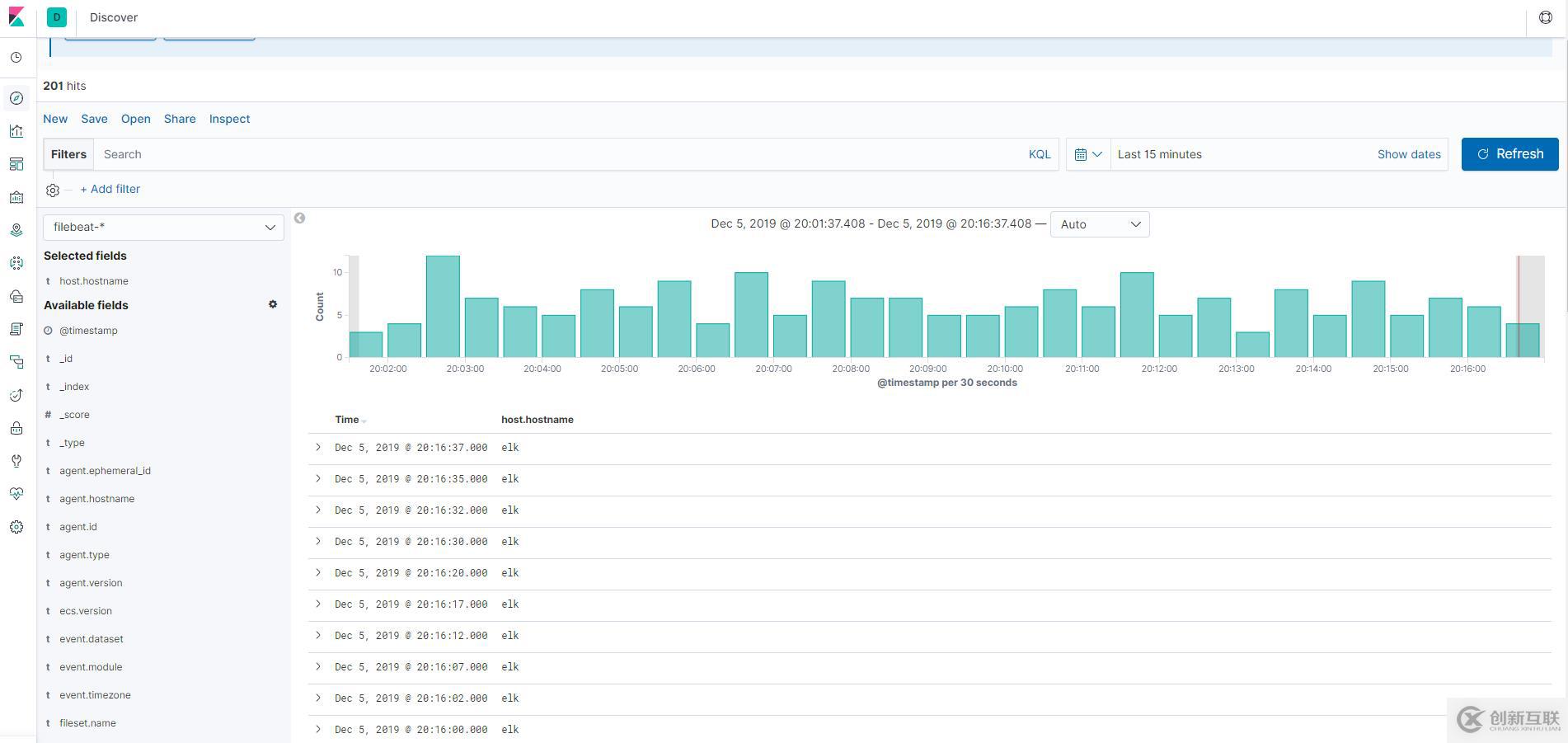The height and width of the screenshot is (743, 1568).
Task: Open the filebeat-* index pattern dropdown
Action: tap(163, 227)
